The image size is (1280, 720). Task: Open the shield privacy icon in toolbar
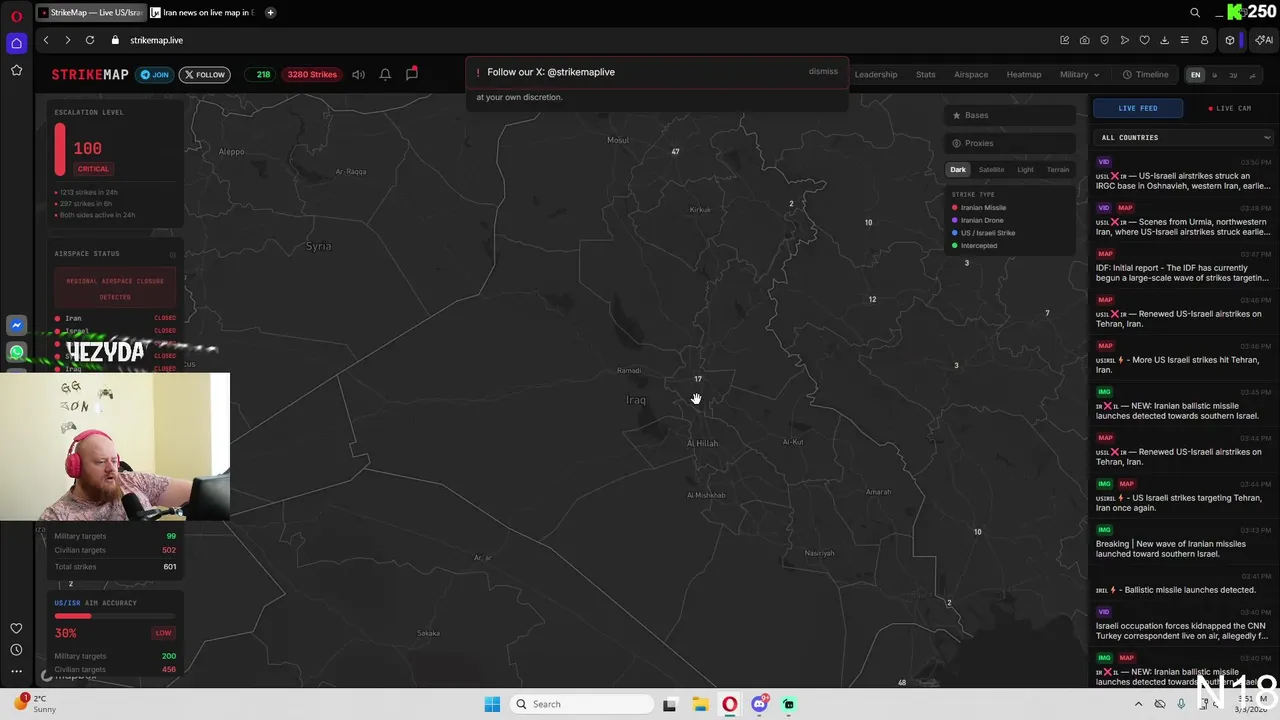coord(1105,40)
